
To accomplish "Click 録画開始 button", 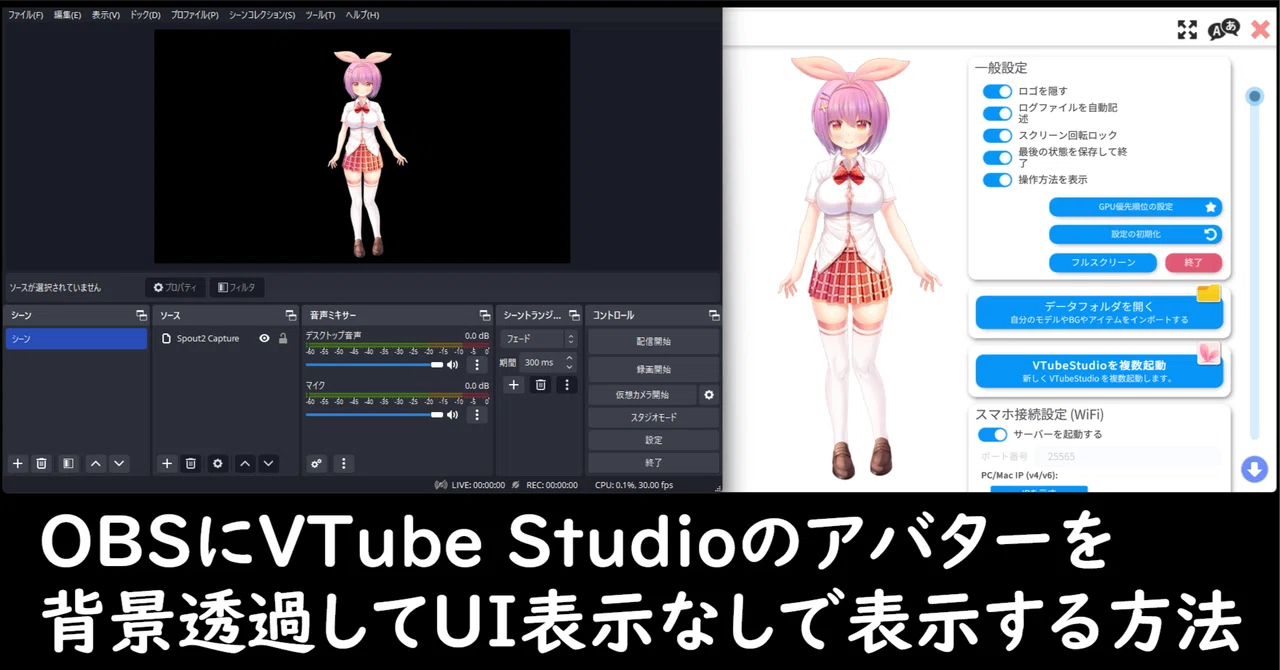I will (x=653, y=369).
